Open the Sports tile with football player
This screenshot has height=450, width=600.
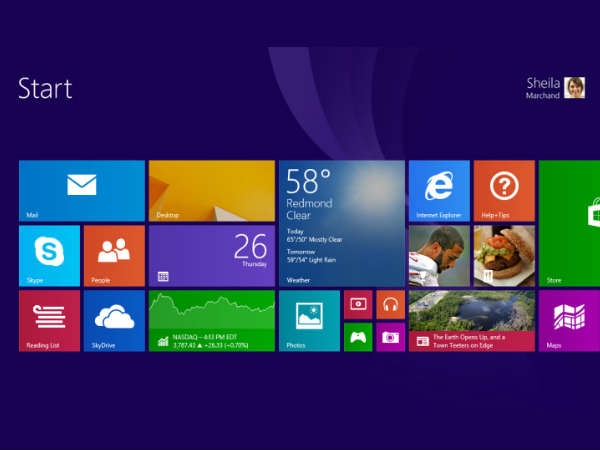click(439, 256)
